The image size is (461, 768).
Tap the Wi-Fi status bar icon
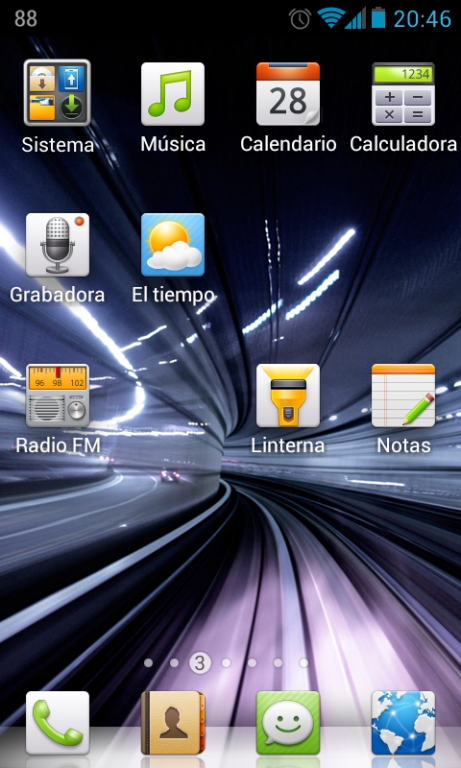pyautogui.click(x=330, y=19)
